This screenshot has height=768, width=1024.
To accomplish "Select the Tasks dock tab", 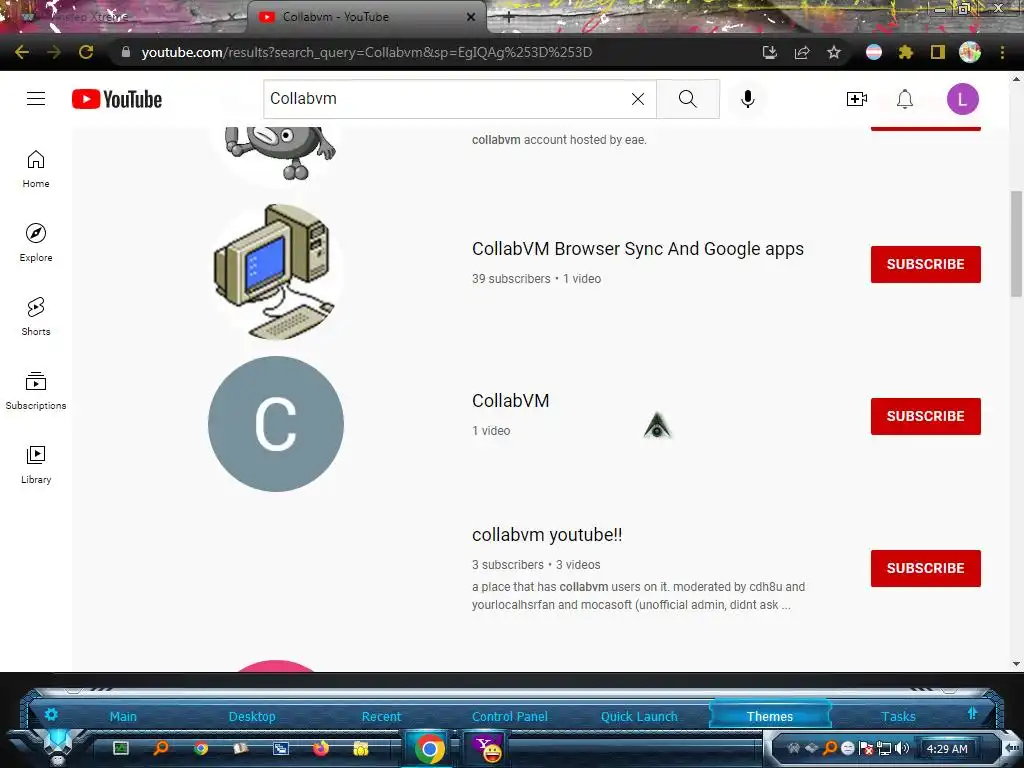I will coord(898,716).
